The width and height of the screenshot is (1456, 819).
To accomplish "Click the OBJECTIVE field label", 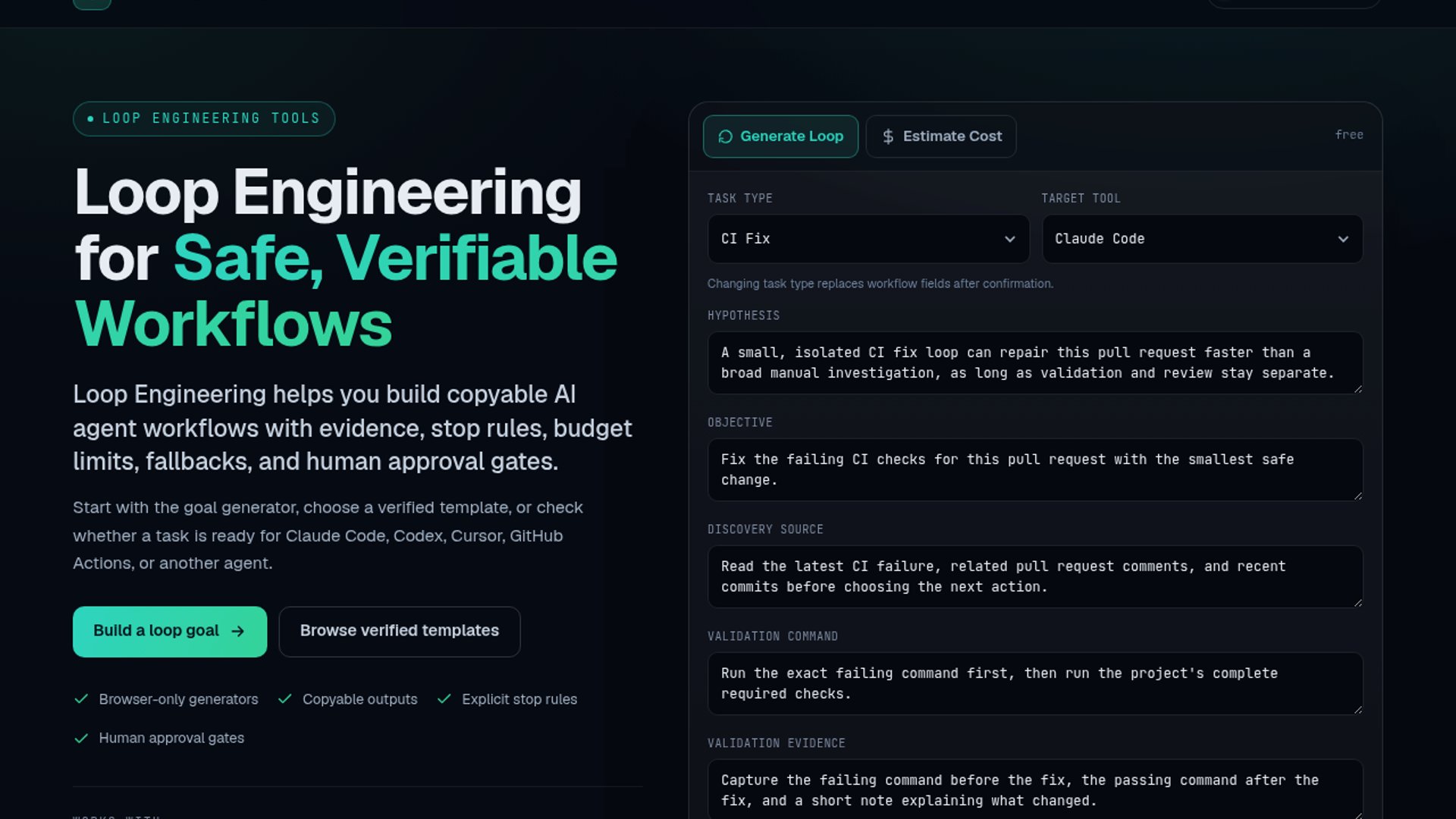I will click(739, 422).
